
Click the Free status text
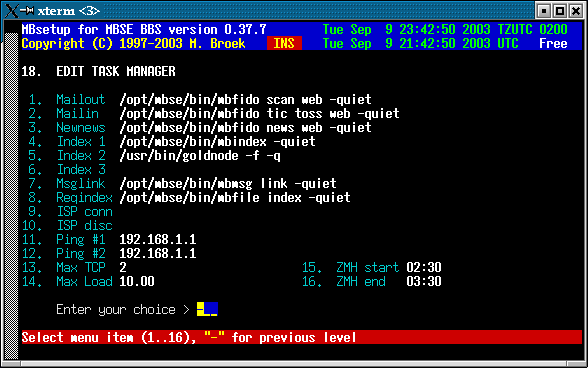tap(554, 44)
